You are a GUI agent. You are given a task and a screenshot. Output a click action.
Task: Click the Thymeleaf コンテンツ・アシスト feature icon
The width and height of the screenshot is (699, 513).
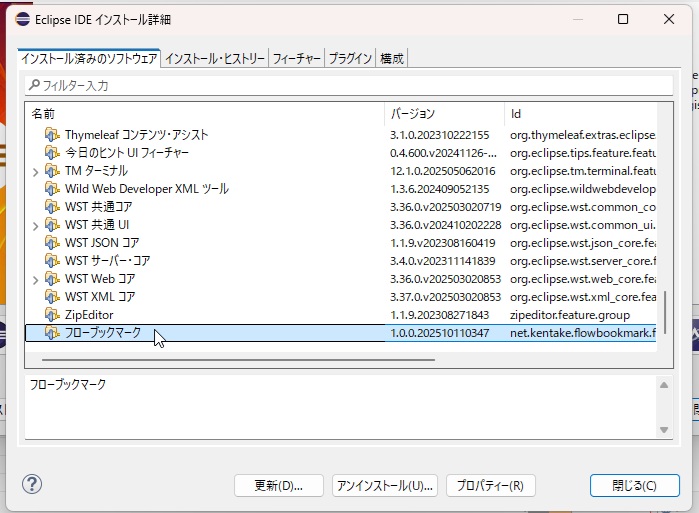(52, 135)
